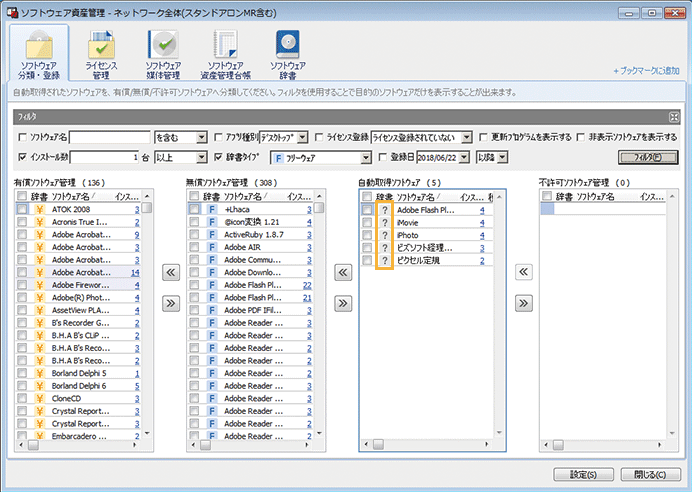Switch to ライセンス管理 tab
This screenshot has width=692, height=492.
[101, 55]
